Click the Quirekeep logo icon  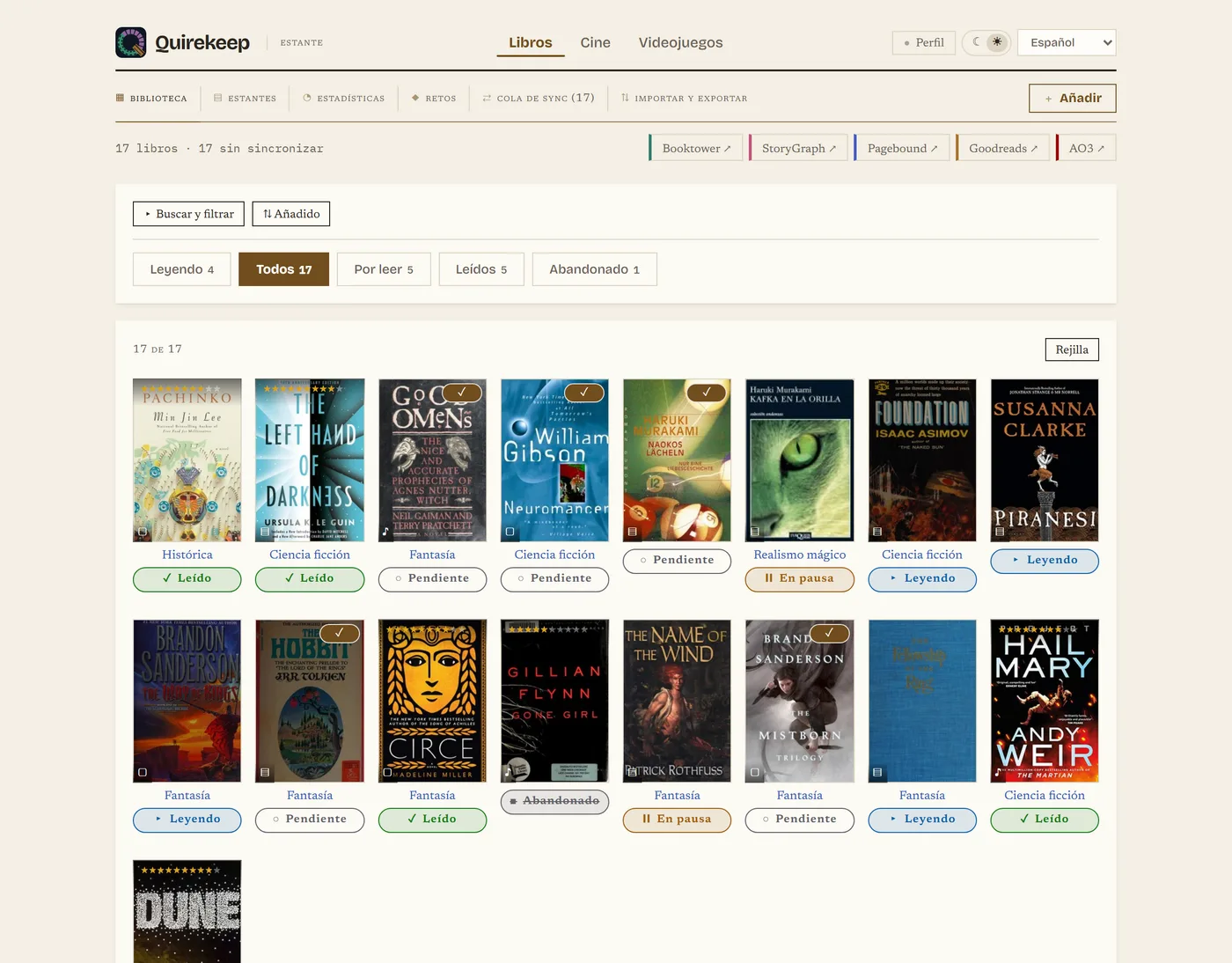click(131, 42)
